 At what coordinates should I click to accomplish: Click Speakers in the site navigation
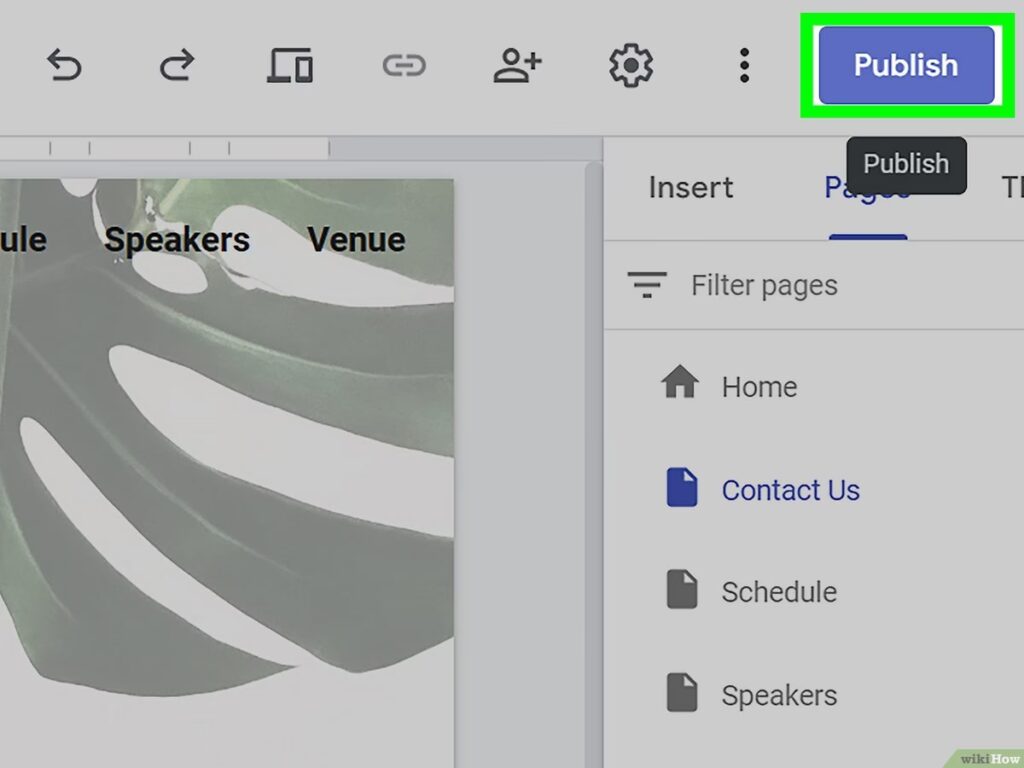pyautogui.click(x=177, y=240)
